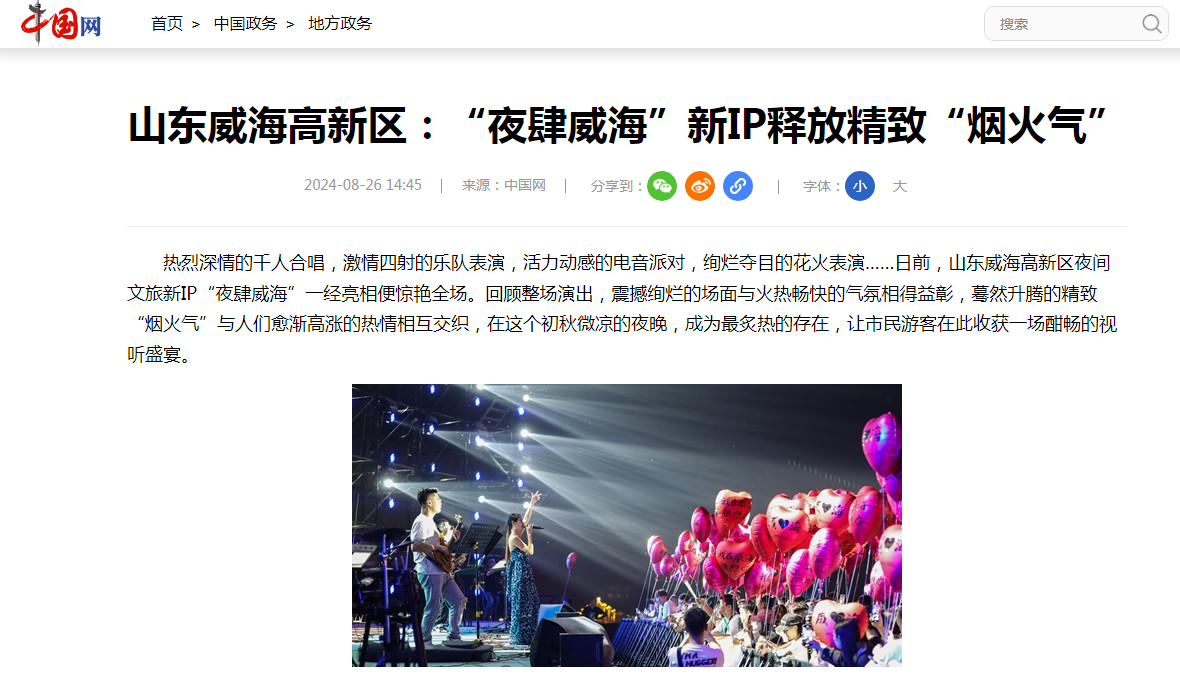The height and width of the screenshot is (675, 1180).
Task: Click the opening paragraph starting 热烈深情的千人合唱
Action: click(622, 309)
